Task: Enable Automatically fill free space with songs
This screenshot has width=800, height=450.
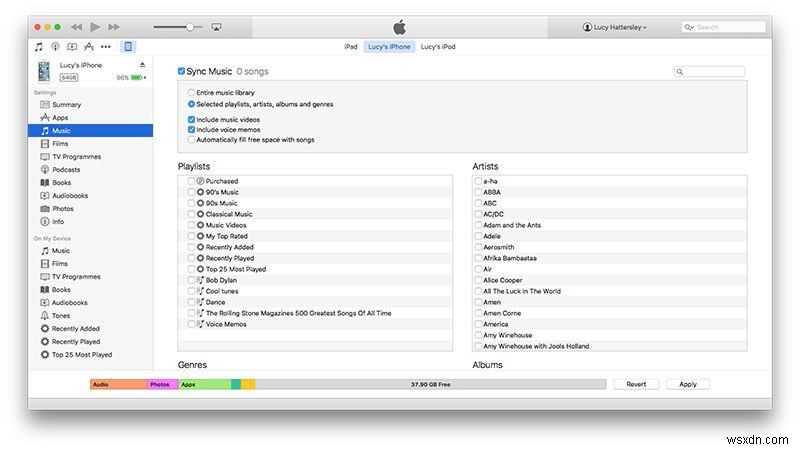Action: [191, 140]
